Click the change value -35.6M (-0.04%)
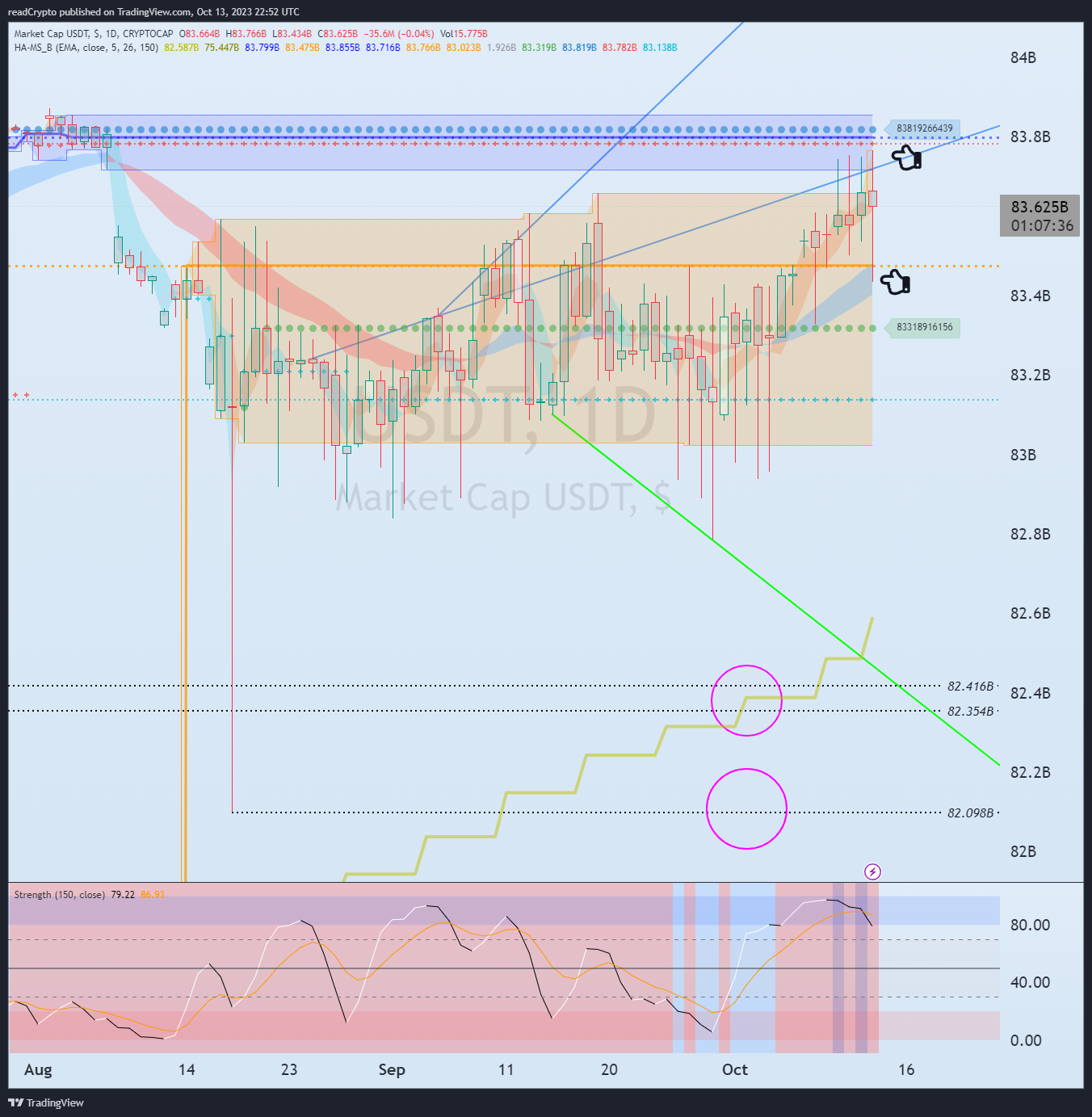Screen dimensions: 1092x1117 tap(399, 34)
